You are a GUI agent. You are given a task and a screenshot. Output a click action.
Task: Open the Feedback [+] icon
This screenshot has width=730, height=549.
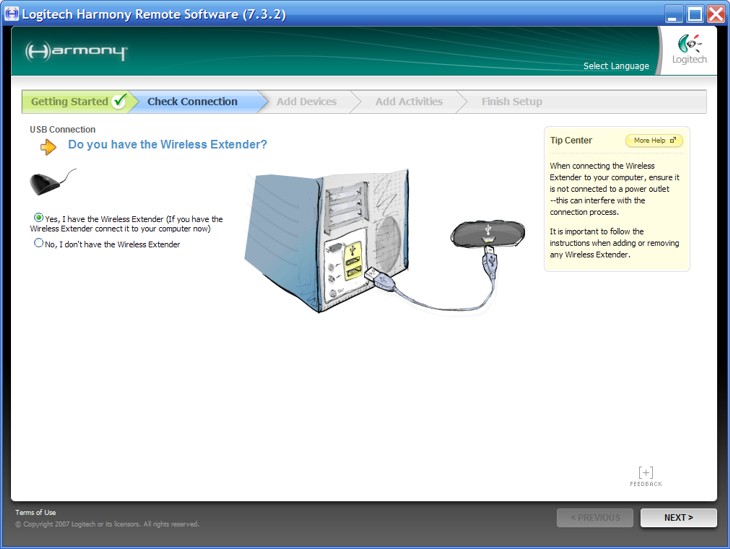coord(646,476)
